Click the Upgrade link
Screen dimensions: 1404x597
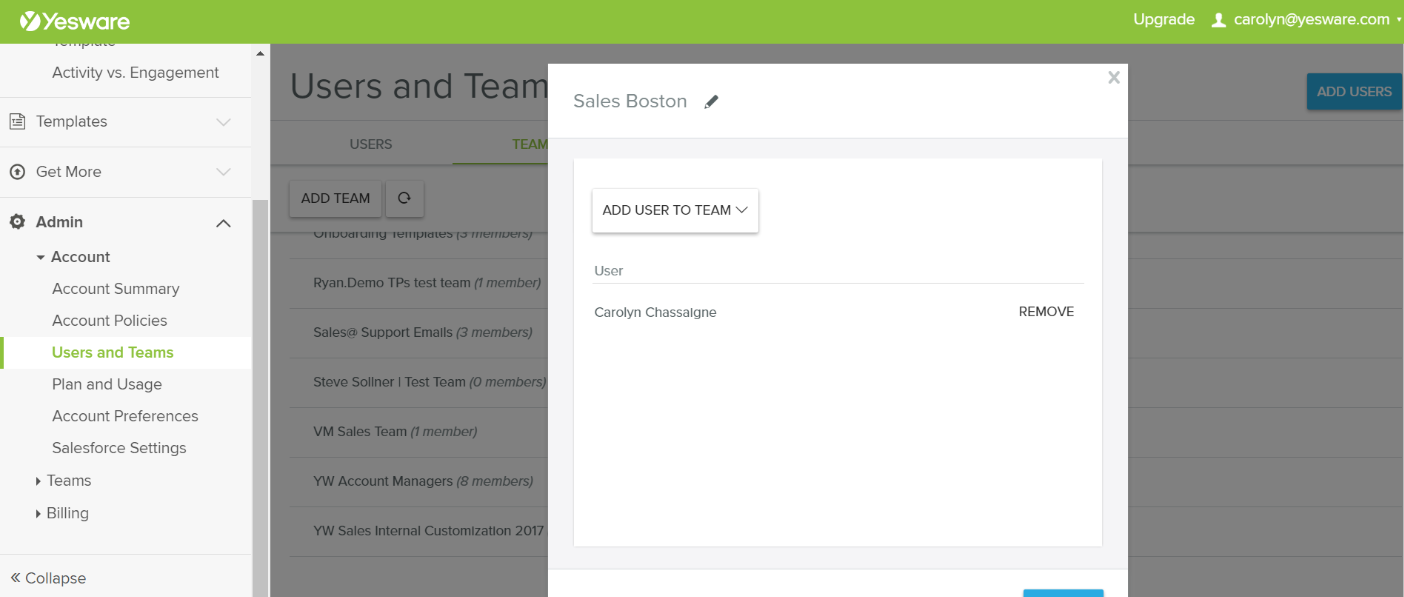point(1164,20)
